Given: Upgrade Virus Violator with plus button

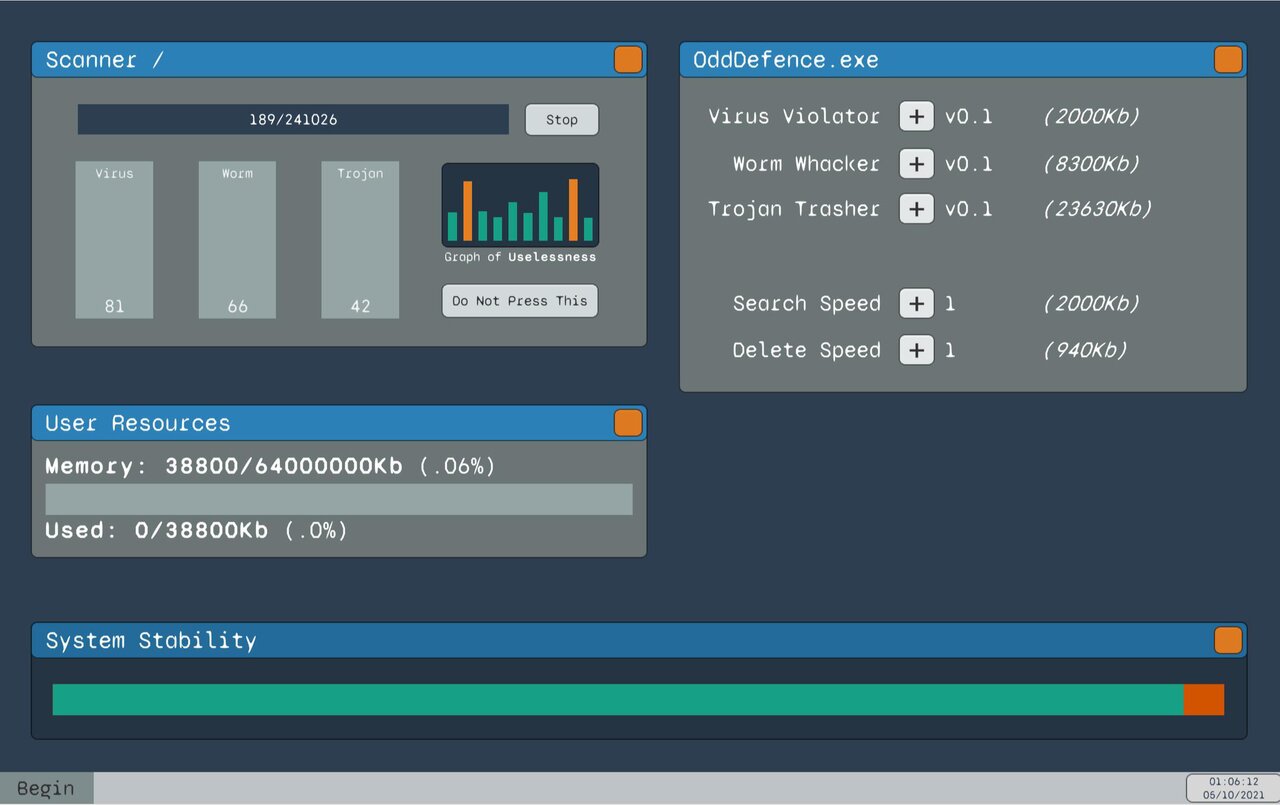Looking at the screenshot, I should (916, 116).
